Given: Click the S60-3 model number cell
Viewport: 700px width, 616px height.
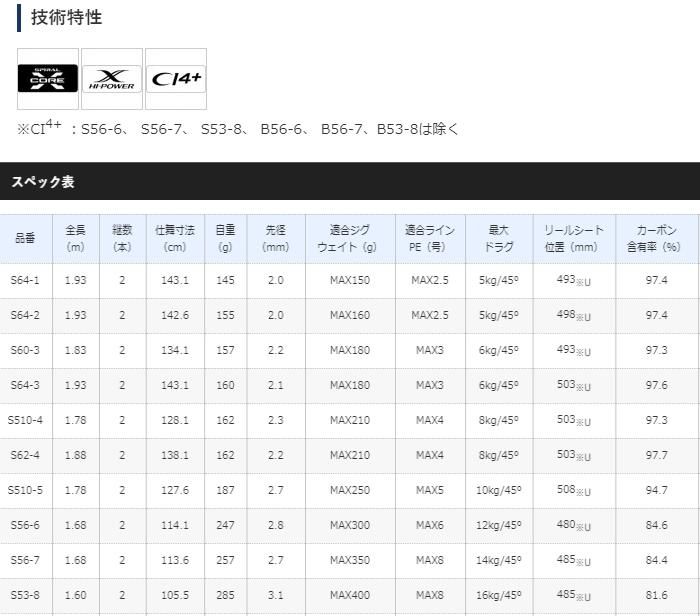Looking at the screenshot, I should point(25,350).
